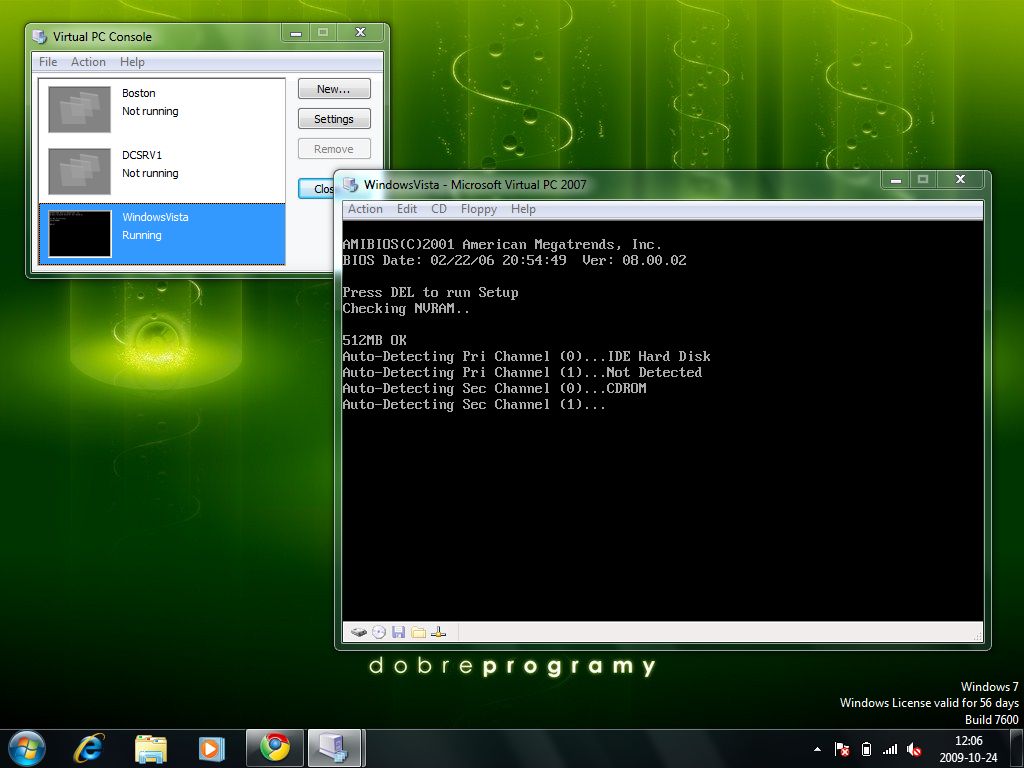The image size is (1024, 768).
Task: Open Windows Explorer from the taskbar
Action: pos(151,748)
